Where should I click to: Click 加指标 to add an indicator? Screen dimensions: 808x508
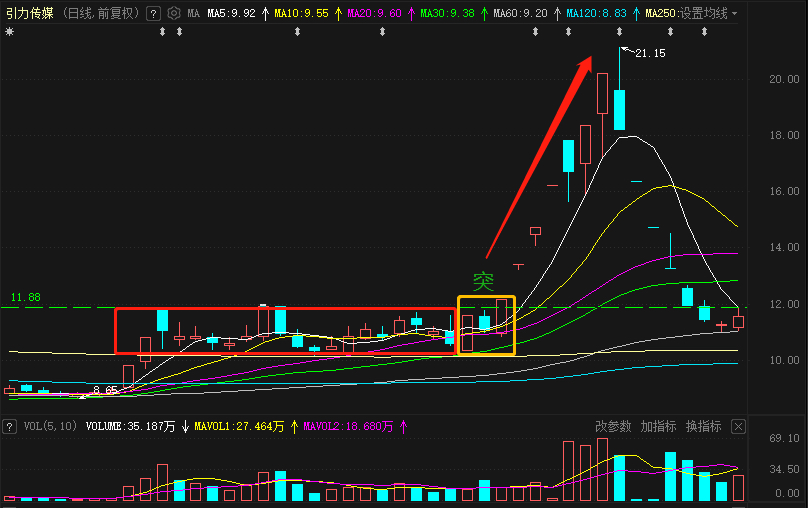coord(658,426)
